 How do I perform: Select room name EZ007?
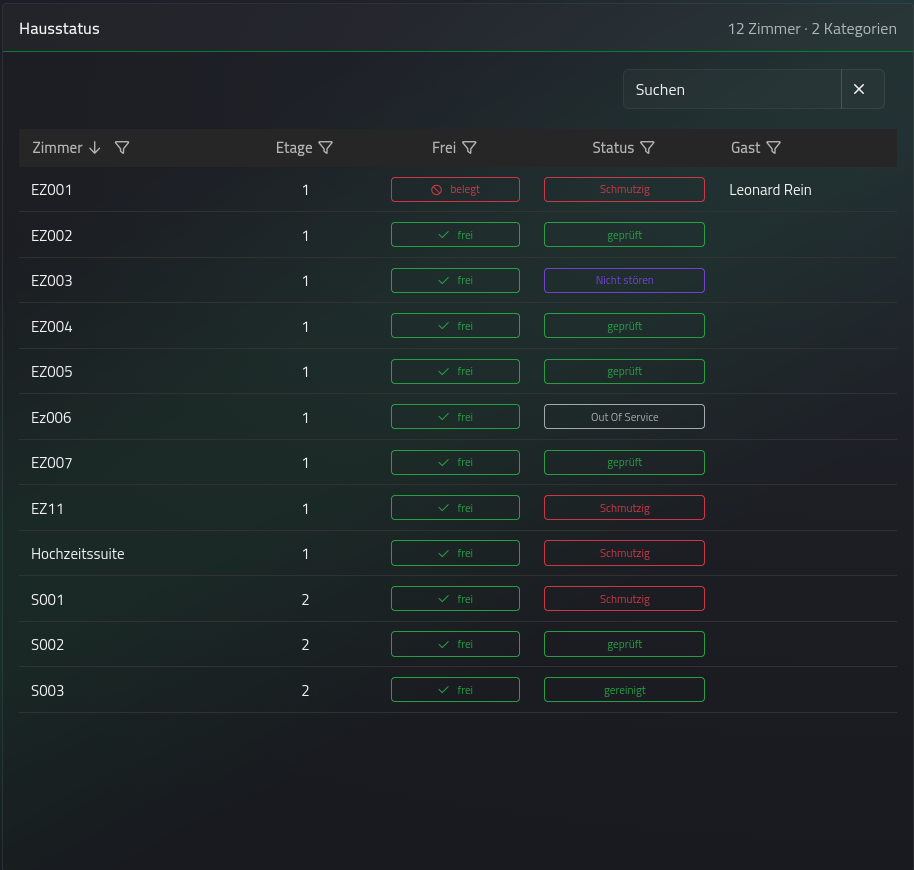click(51, 463)
